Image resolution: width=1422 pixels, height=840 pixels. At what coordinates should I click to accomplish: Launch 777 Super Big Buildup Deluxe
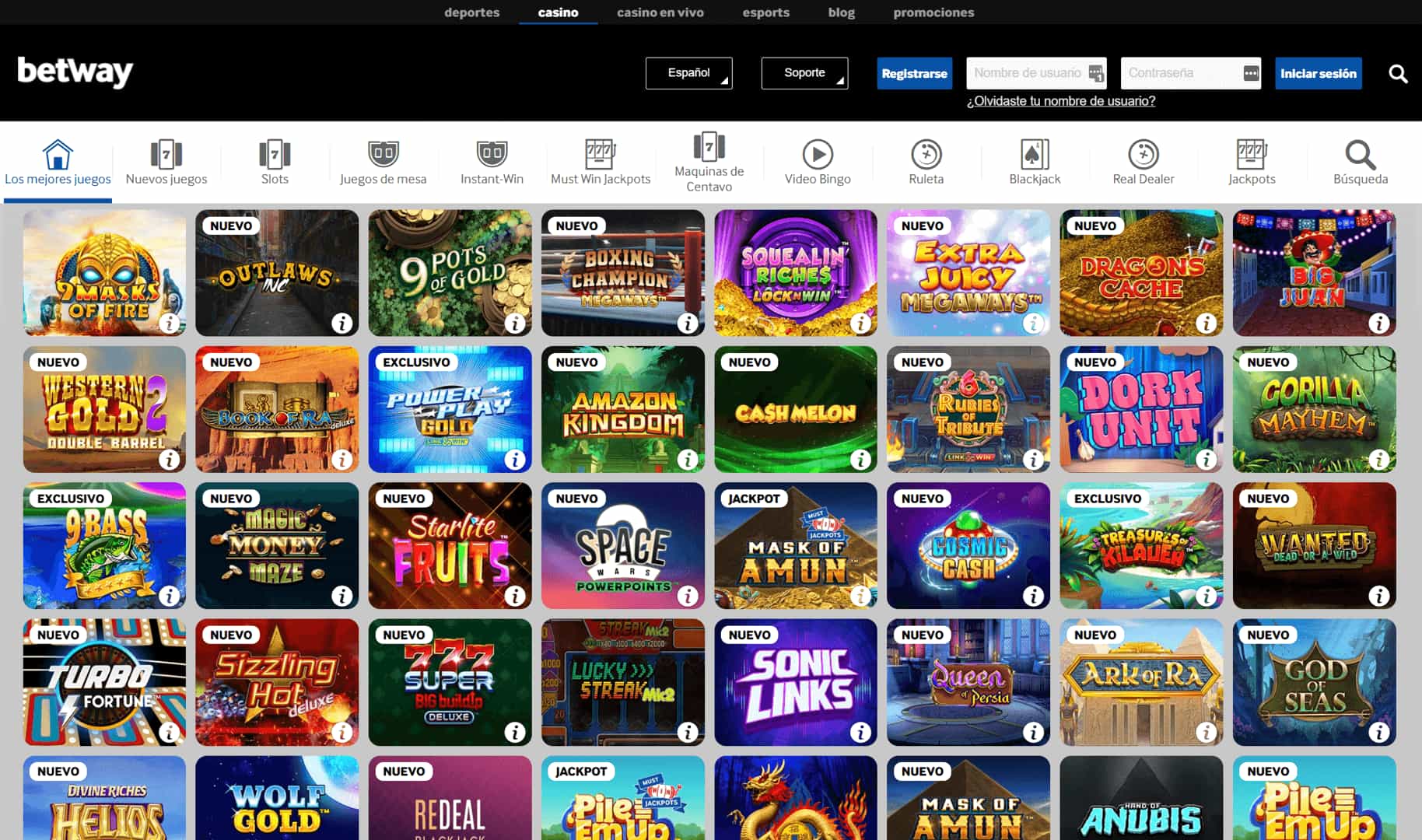450,682
